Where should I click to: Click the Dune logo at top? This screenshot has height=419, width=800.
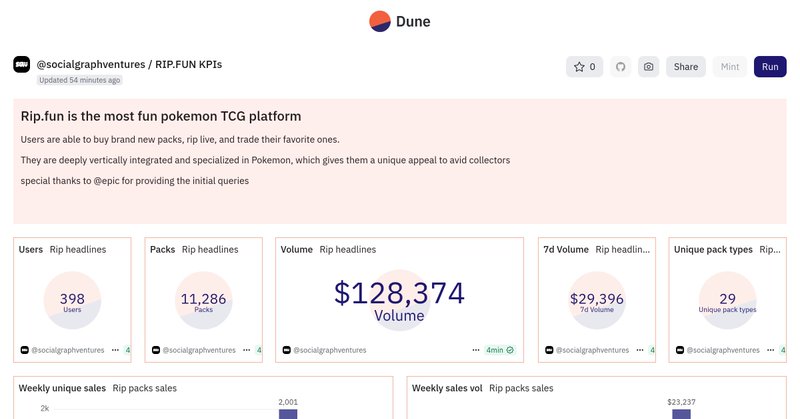click(399, 21)
